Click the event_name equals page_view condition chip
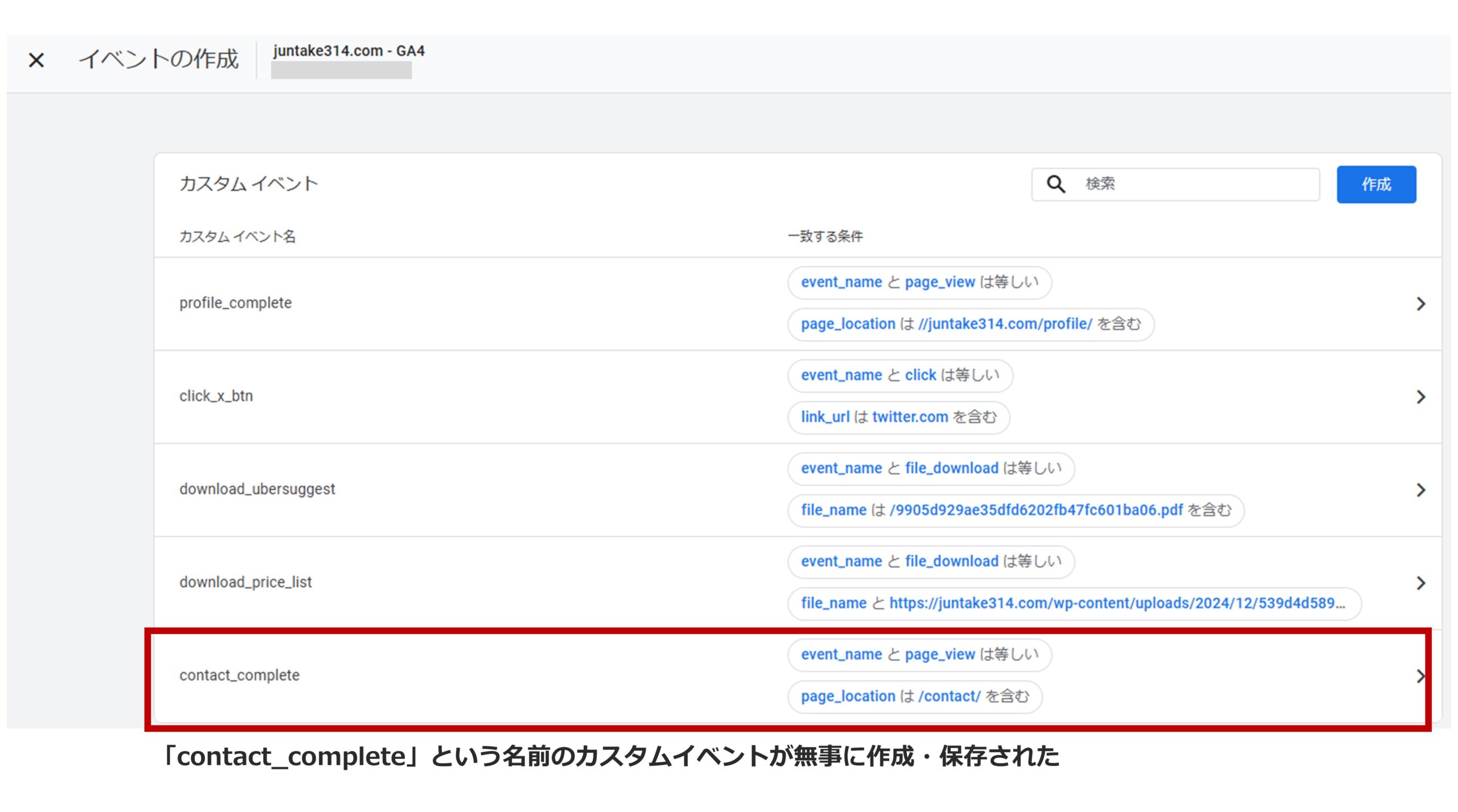 pos(919,282)
